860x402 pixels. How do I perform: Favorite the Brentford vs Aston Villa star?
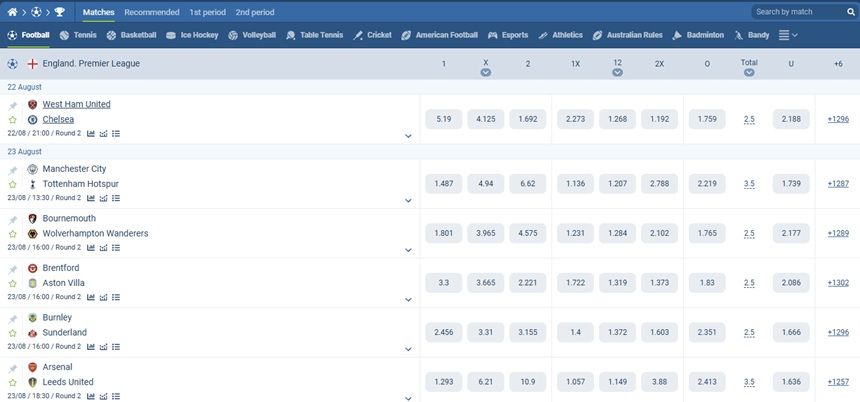click(13, 284)
